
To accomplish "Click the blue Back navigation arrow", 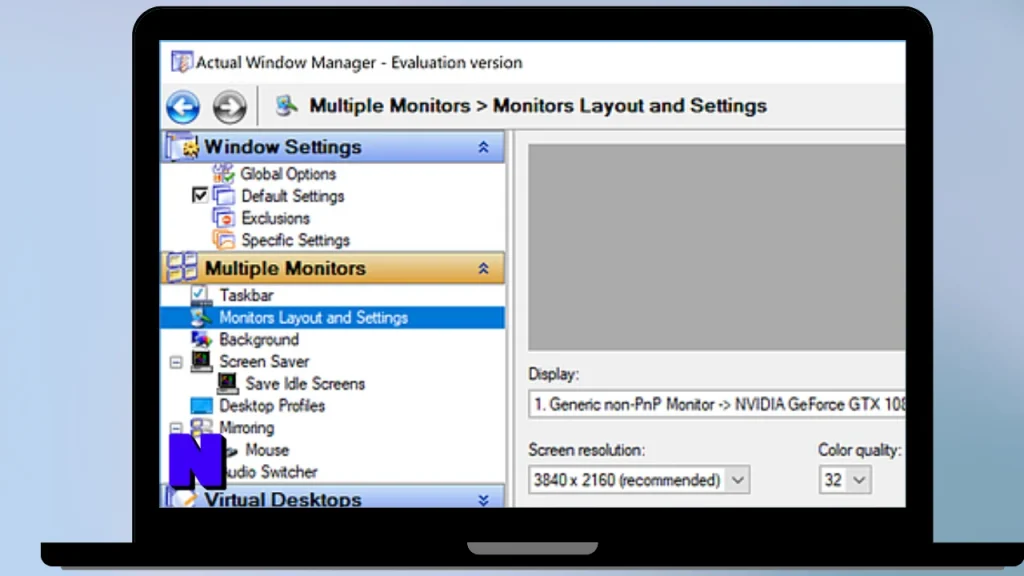I will click(x=183, y=106).
